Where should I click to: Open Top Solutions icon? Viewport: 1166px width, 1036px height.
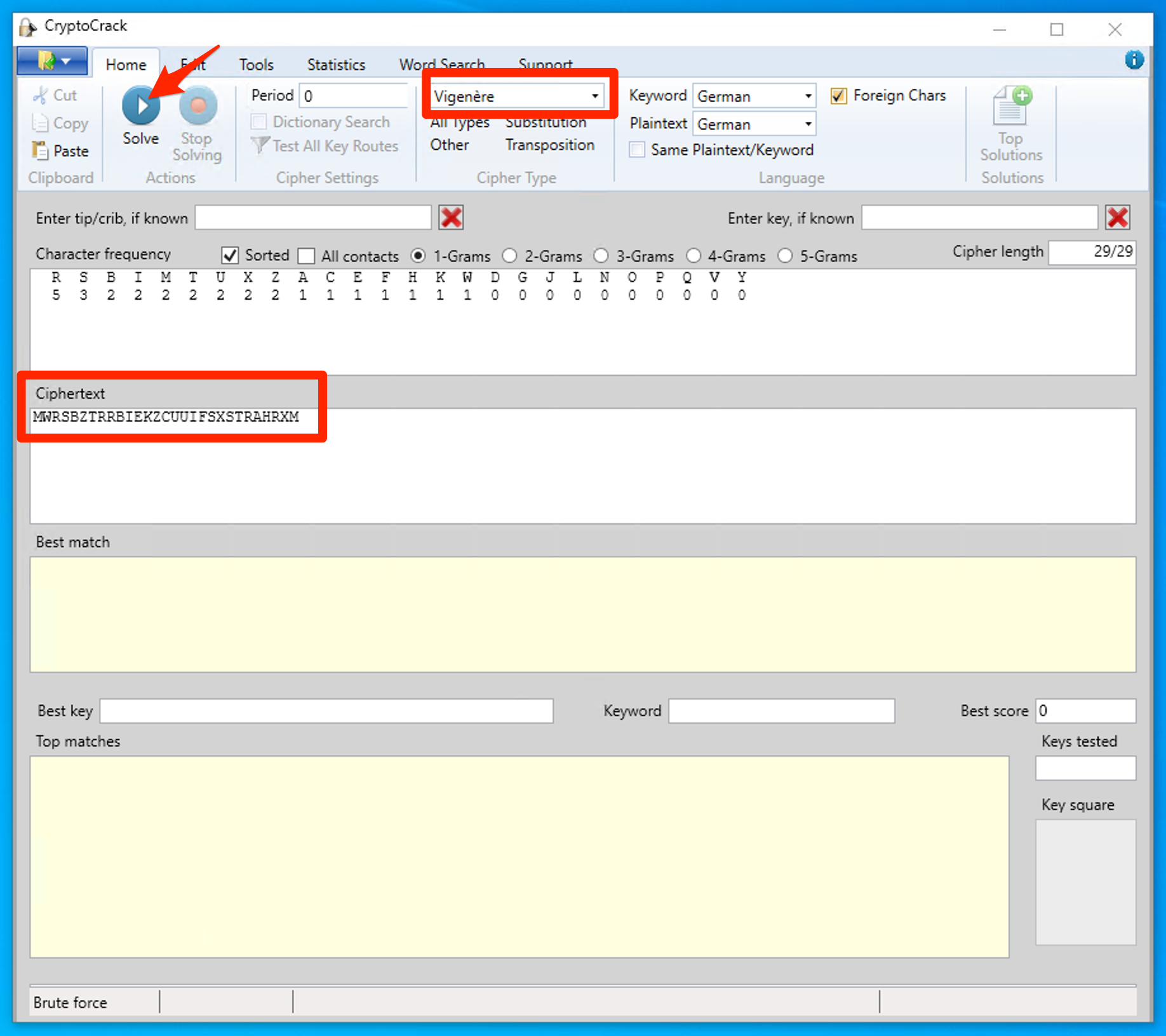[x=1011, y=107]
